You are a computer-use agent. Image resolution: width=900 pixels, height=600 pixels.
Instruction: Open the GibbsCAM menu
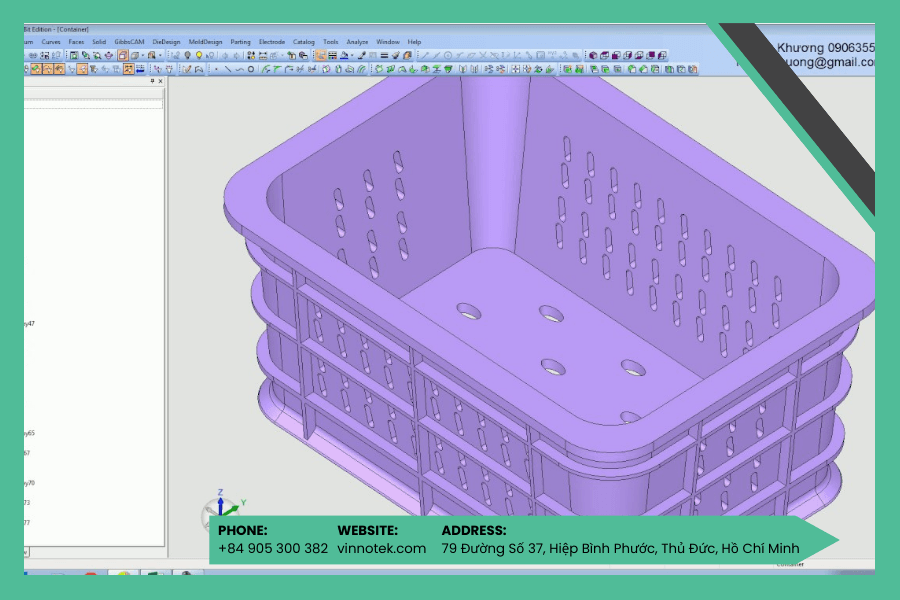click(129, 42)
